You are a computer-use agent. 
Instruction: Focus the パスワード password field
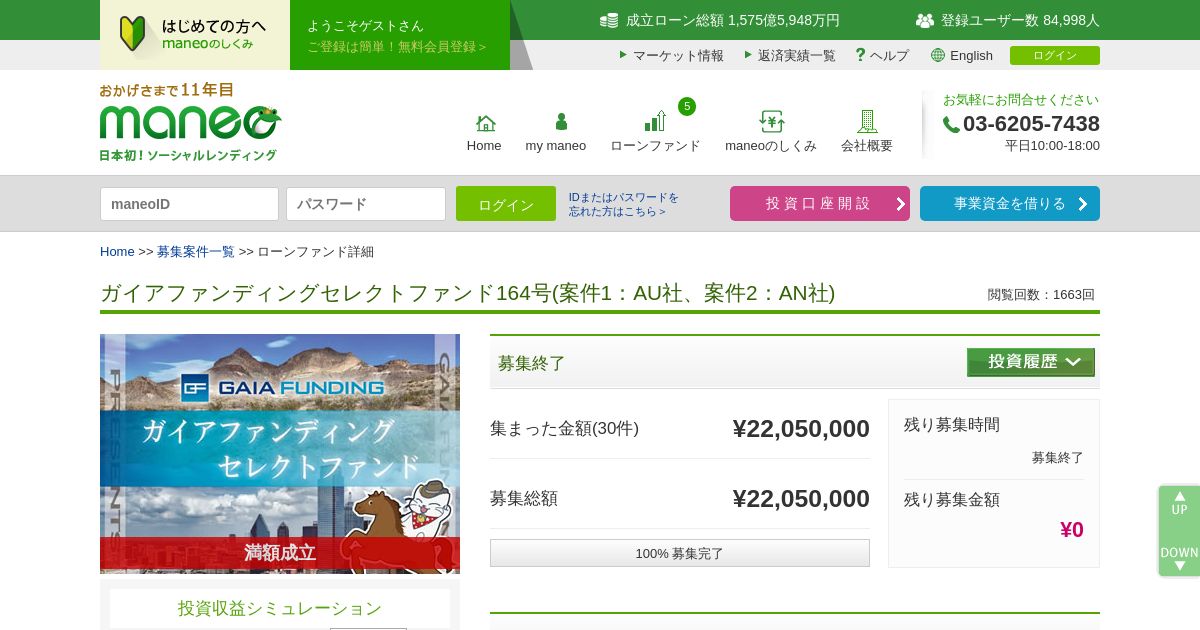click(366, 204)
